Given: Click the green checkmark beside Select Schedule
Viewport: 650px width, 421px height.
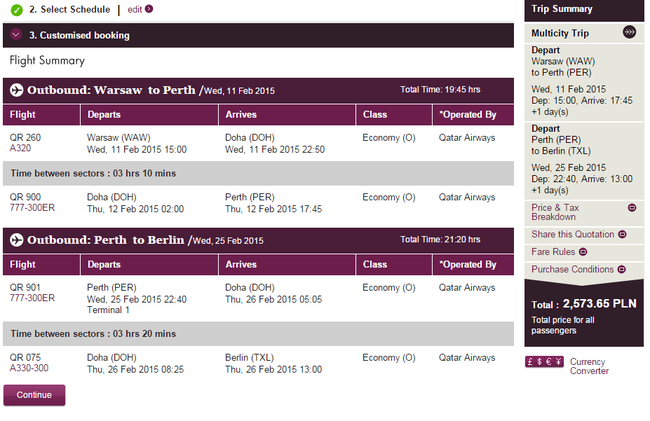Looking at the screenshot, I should coord(17,10).
